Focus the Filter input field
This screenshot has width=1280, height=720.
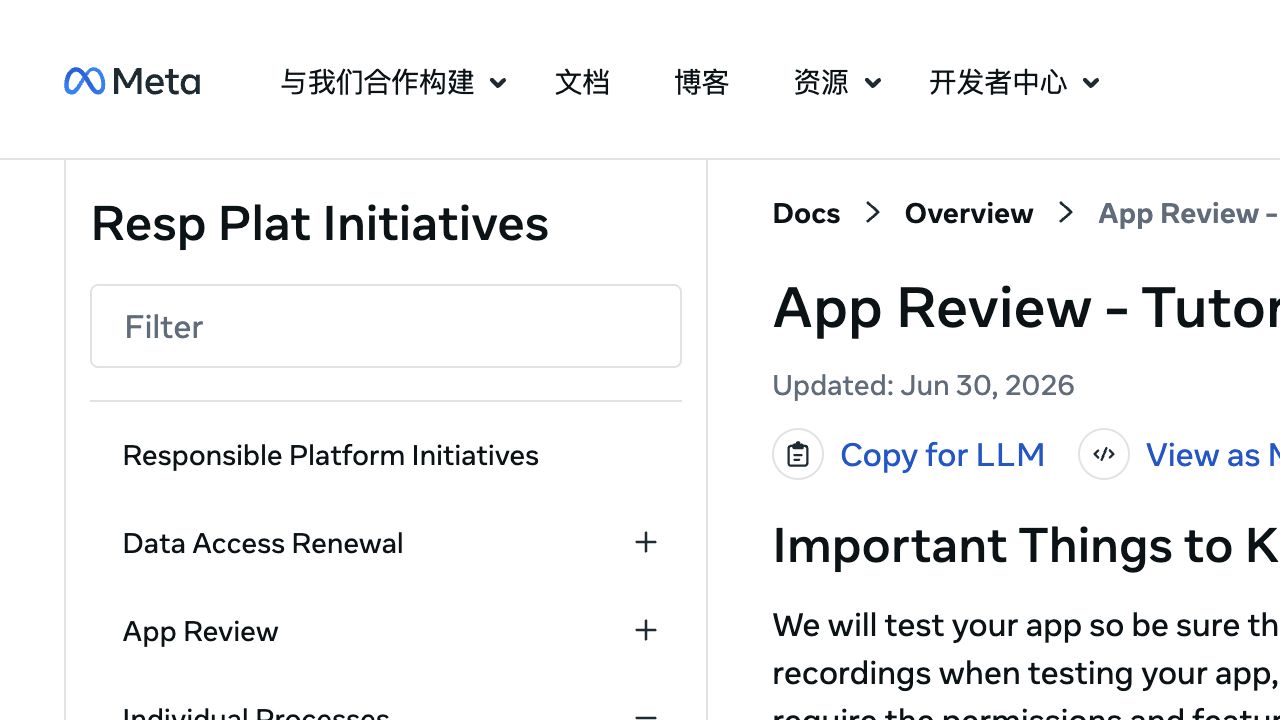pyautogui.click(x=386, y=326)
